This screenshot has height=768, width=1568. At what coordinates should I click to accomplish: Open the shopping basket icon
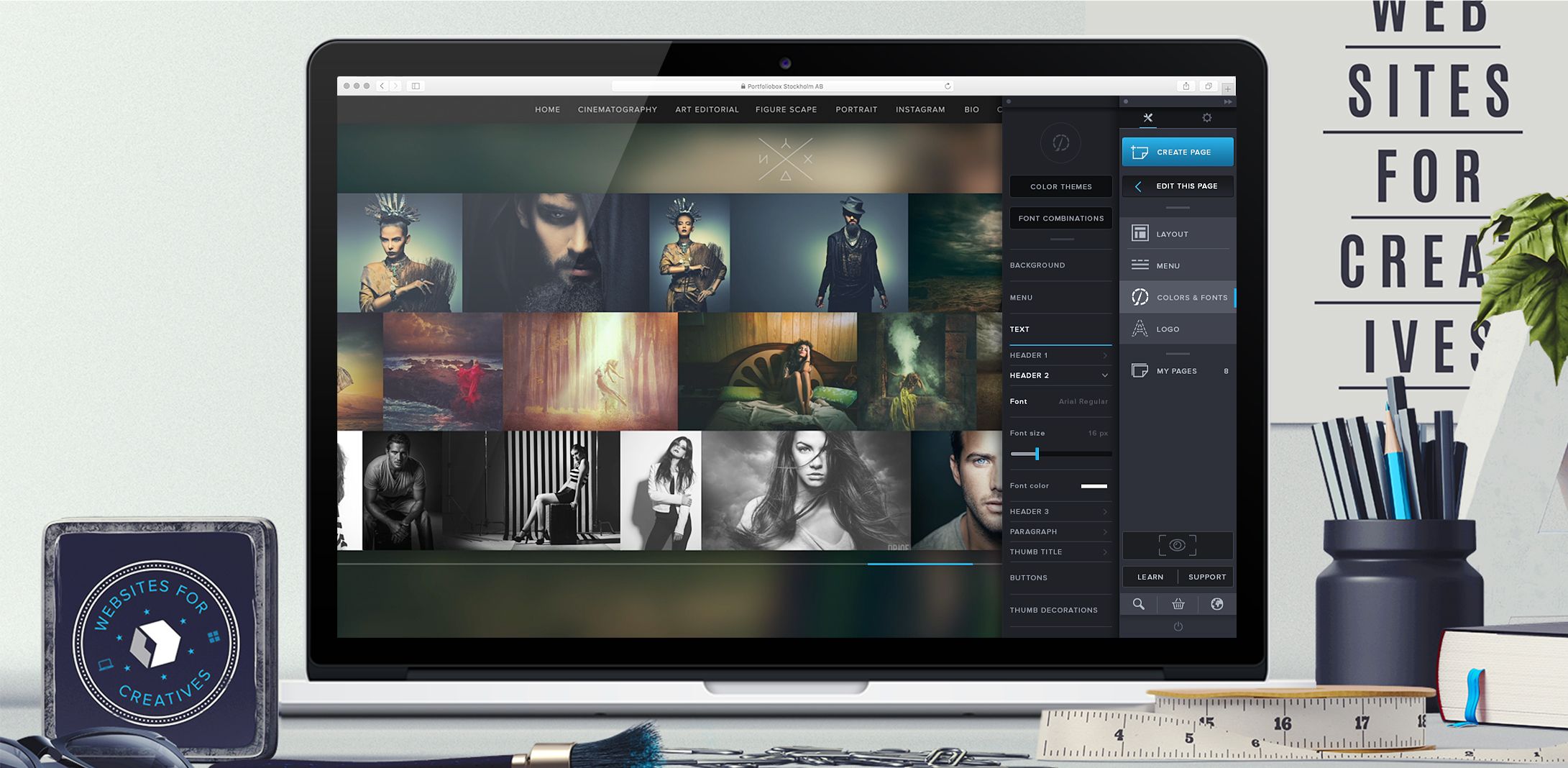click(x=1178, y=604)
